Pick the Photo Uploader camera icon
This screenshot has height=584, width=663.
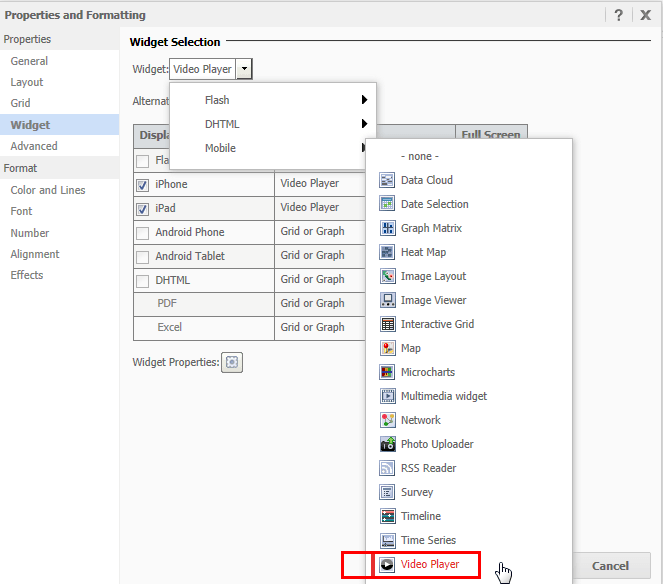(388, 444)
